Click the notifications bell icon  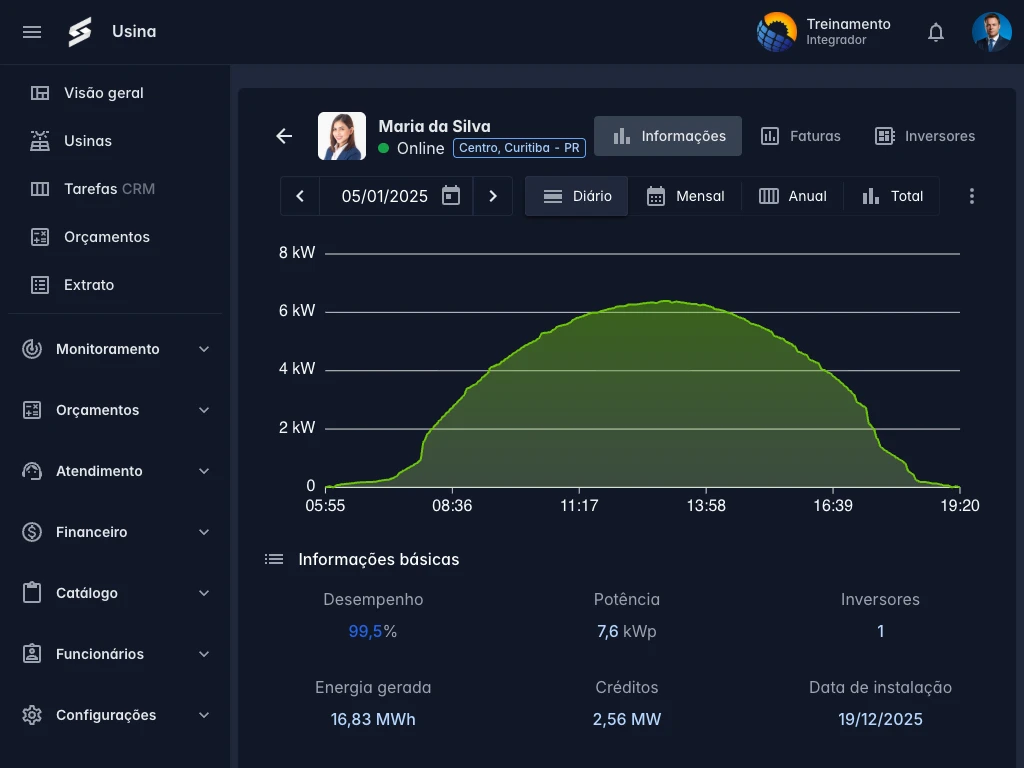(936, 32)
